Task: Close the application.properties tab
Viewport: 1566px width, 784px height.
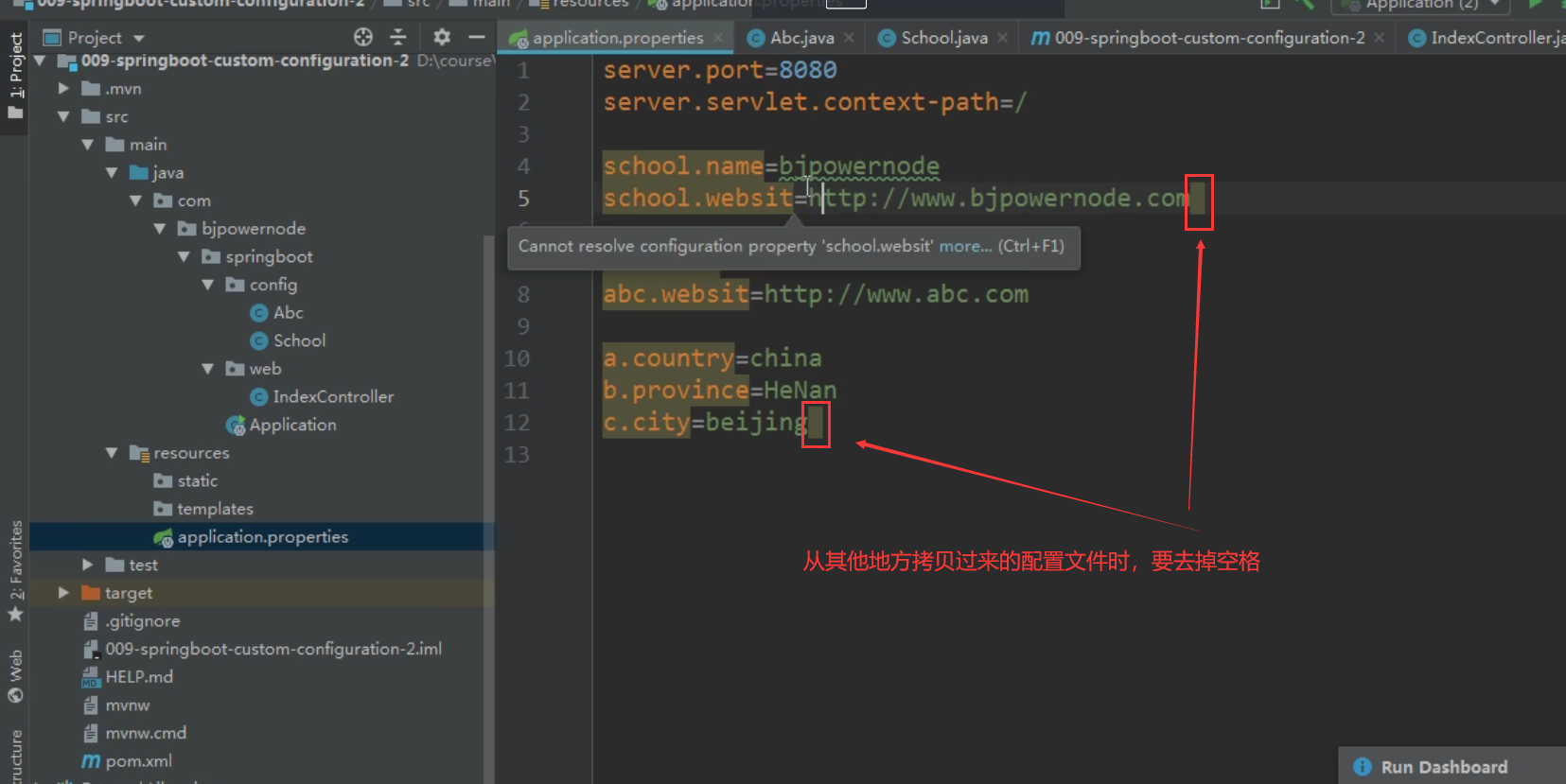Action: (x=718, y=38)
